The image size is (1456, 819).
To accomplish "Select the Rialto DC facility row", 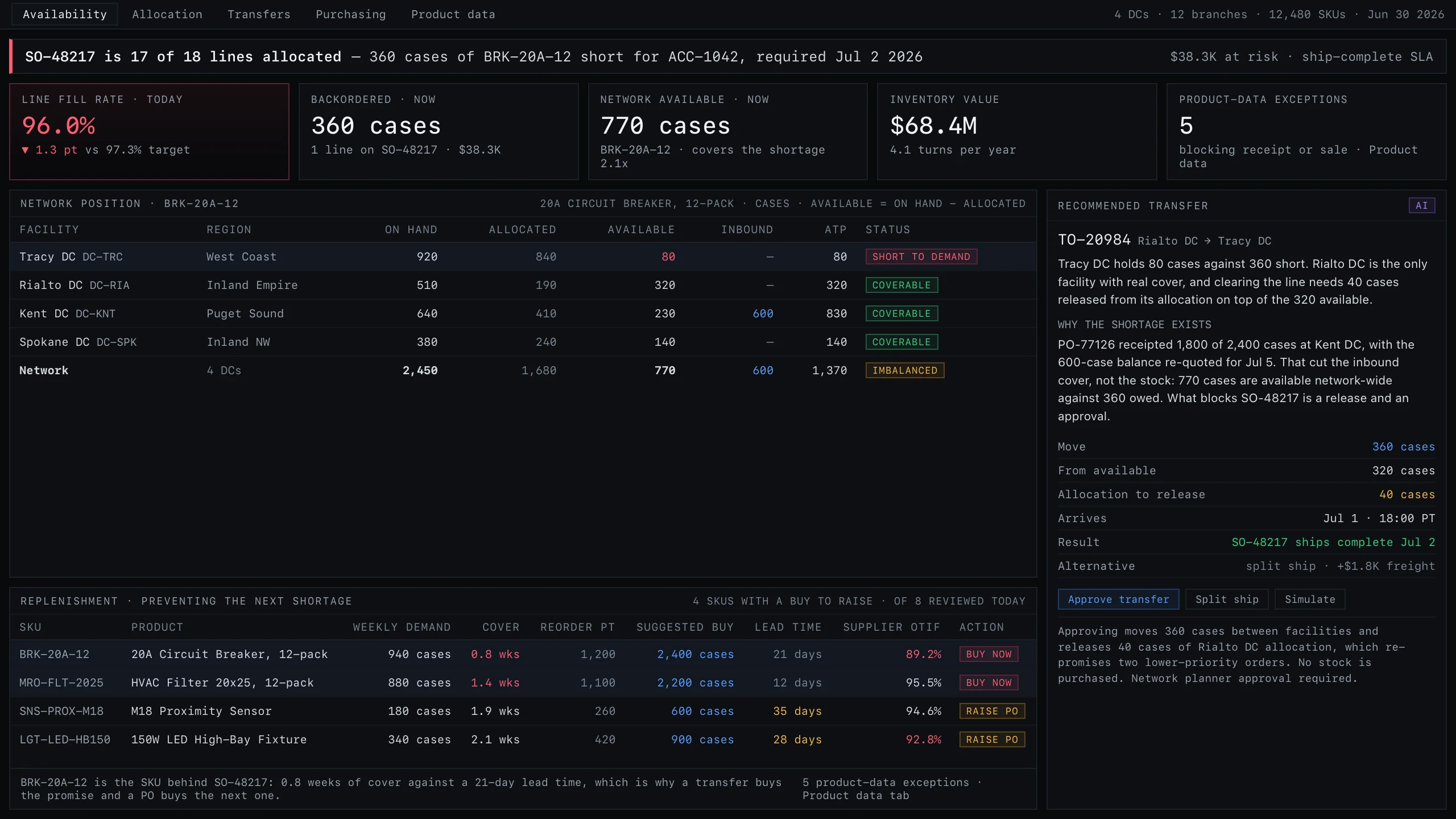I will [523, 285].
